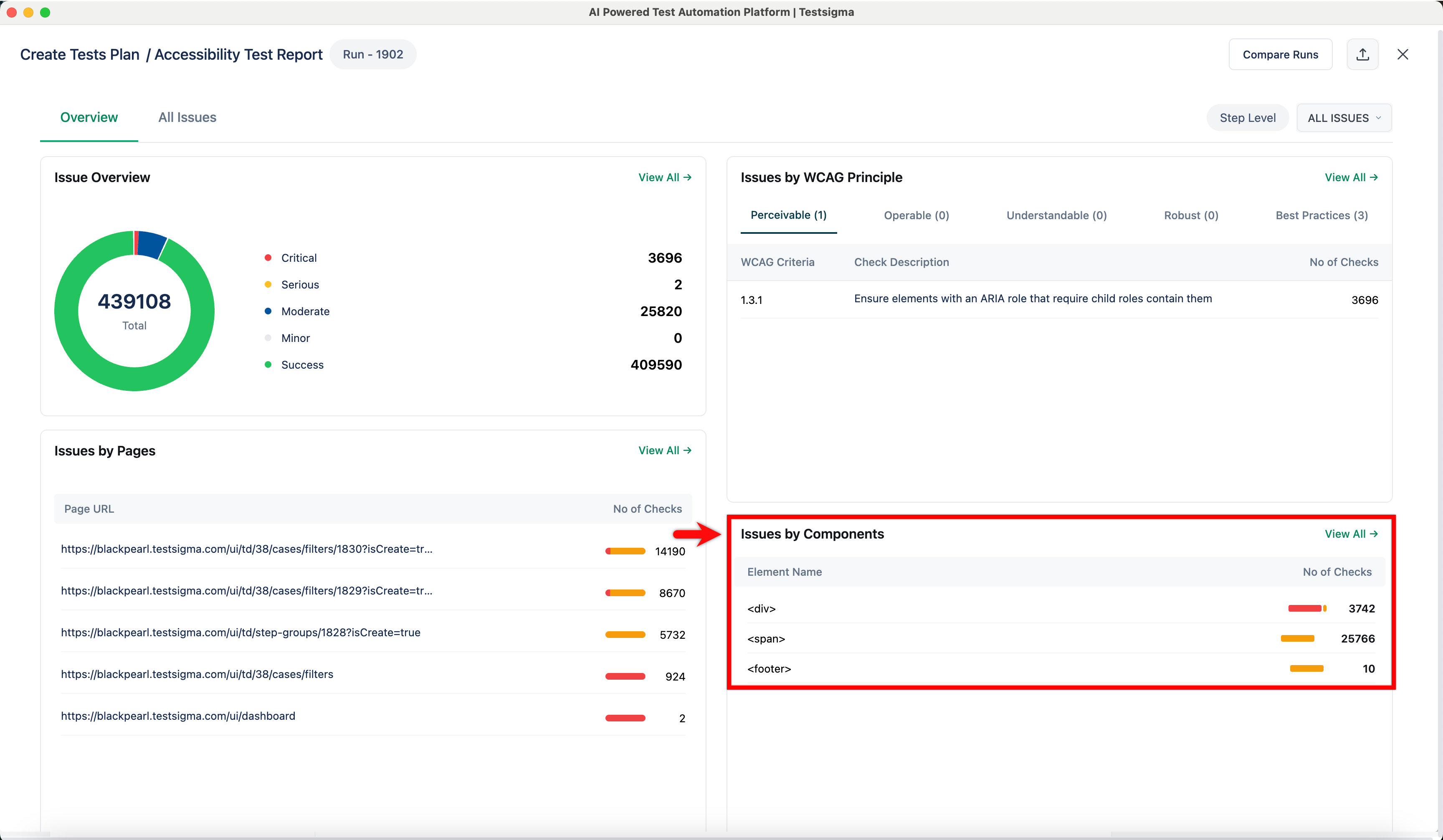
Task: Click the export/upload report icon
Action: 1362,54
